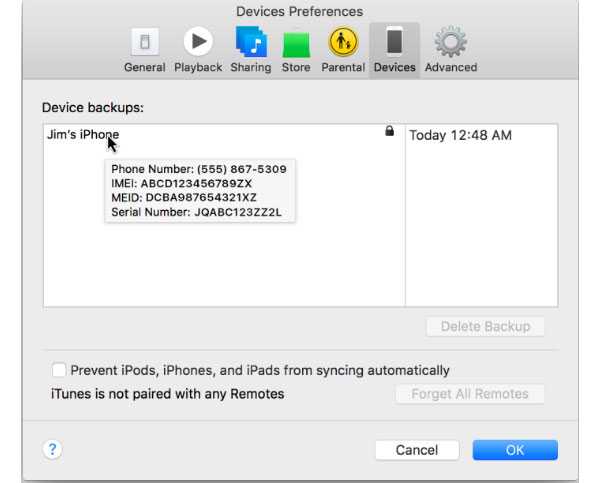The image size is (600, 483).
Task: Open the Sharing preferences pane
Action: [x=250, y=49]
